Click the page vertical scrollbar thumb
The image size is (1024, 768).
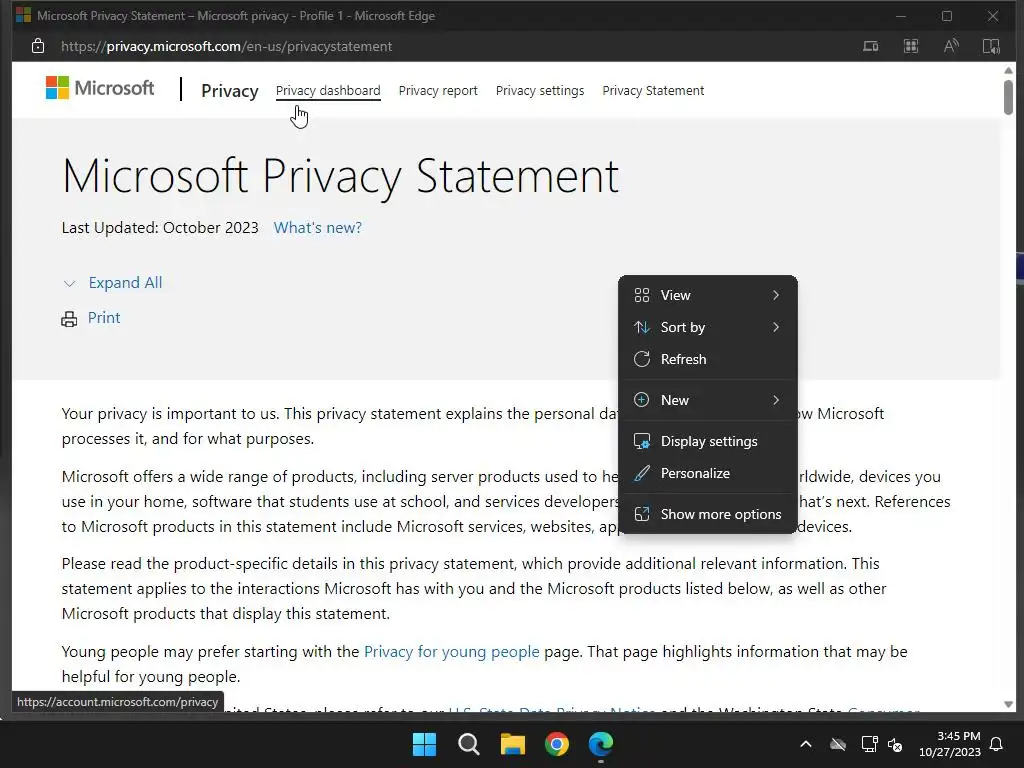[1008, 96]
